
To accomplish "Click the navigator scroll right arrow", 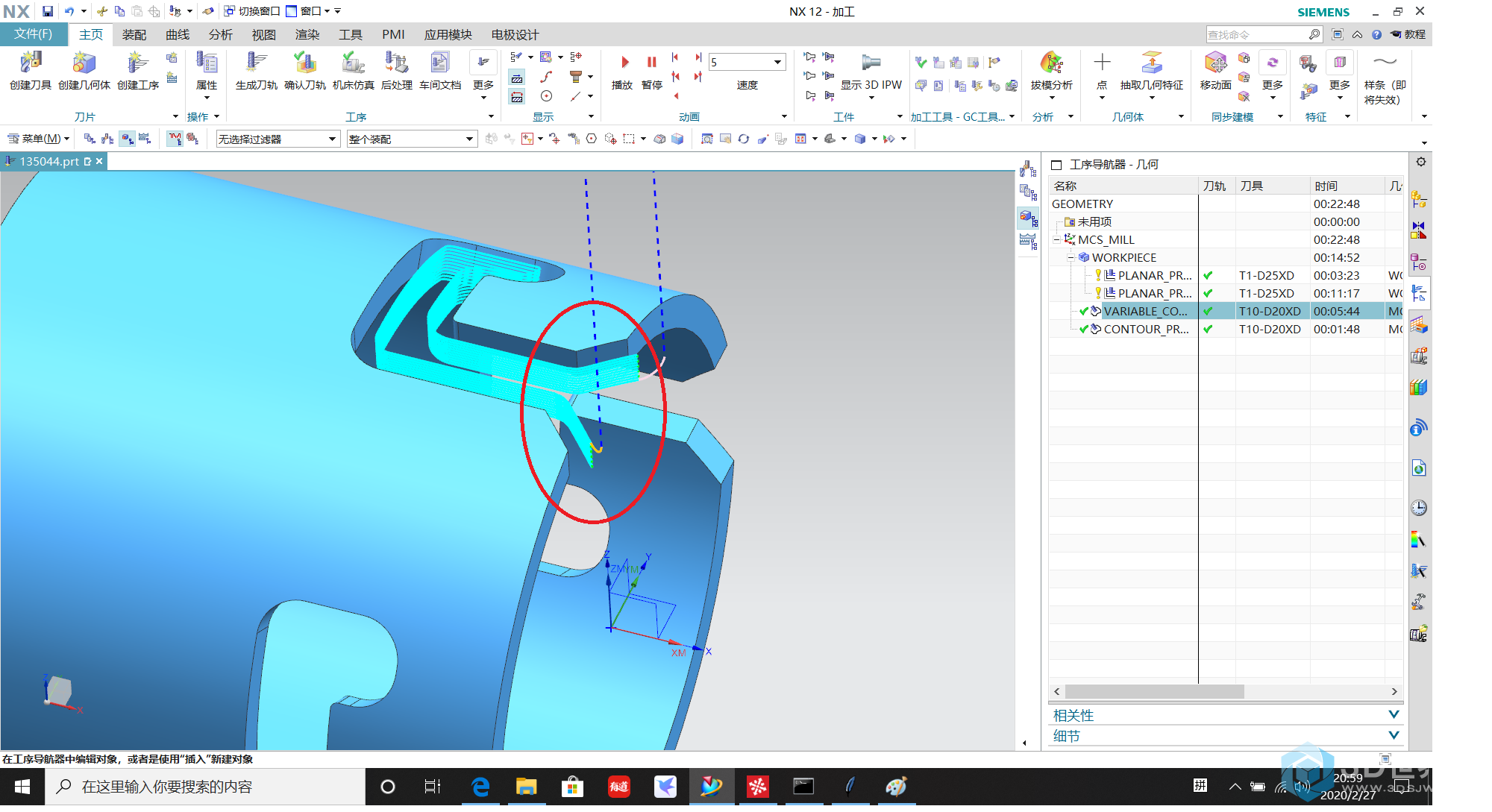I will pyautogui.click(x=1394, y=692).
